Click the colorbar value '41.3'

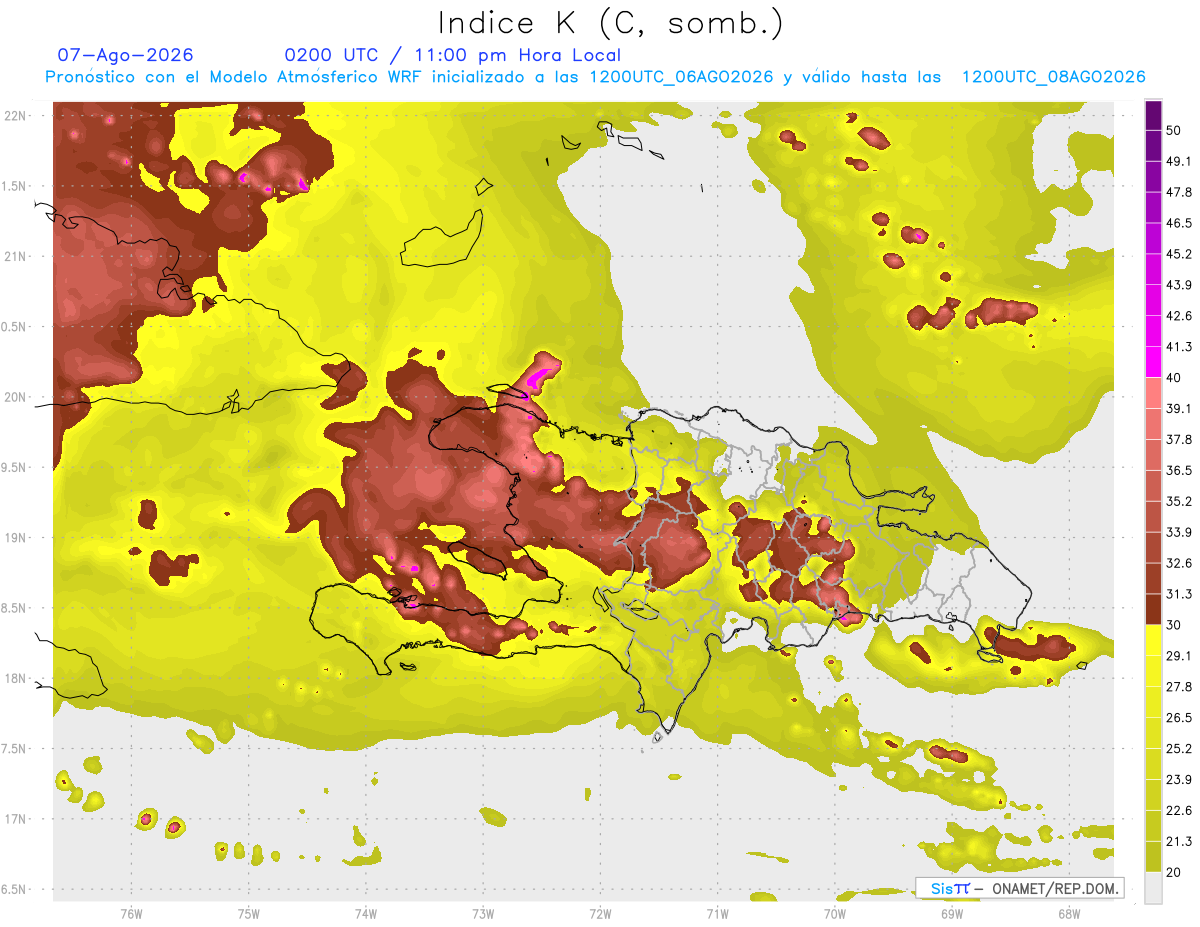pyautogui.click(x=1179, y=348)
